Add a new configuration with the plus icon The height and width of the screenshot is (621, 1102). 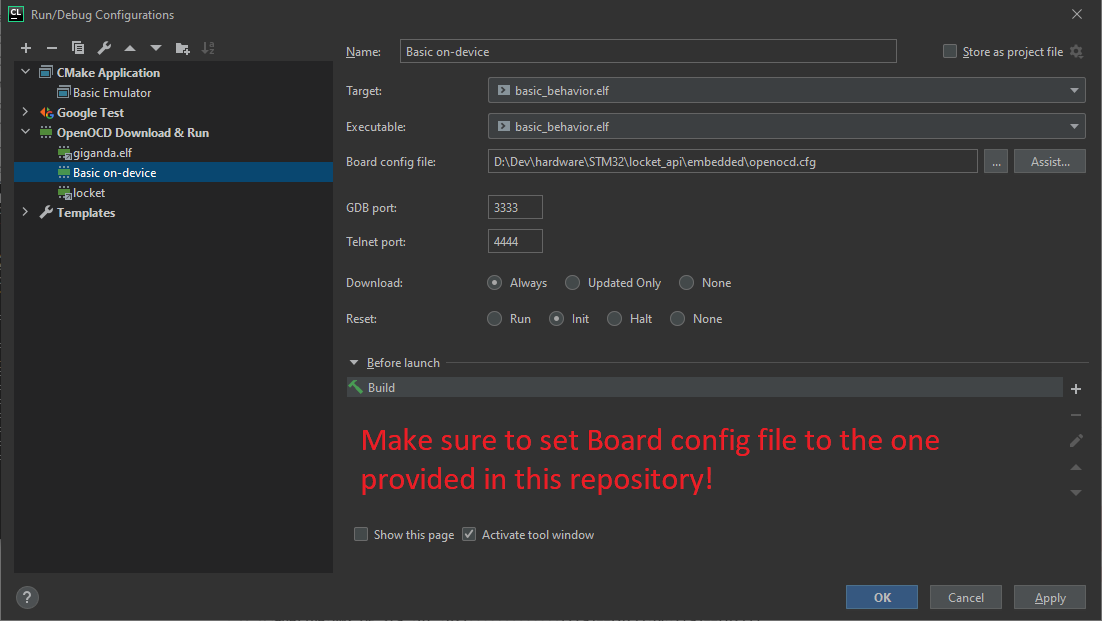coord(26,48)
